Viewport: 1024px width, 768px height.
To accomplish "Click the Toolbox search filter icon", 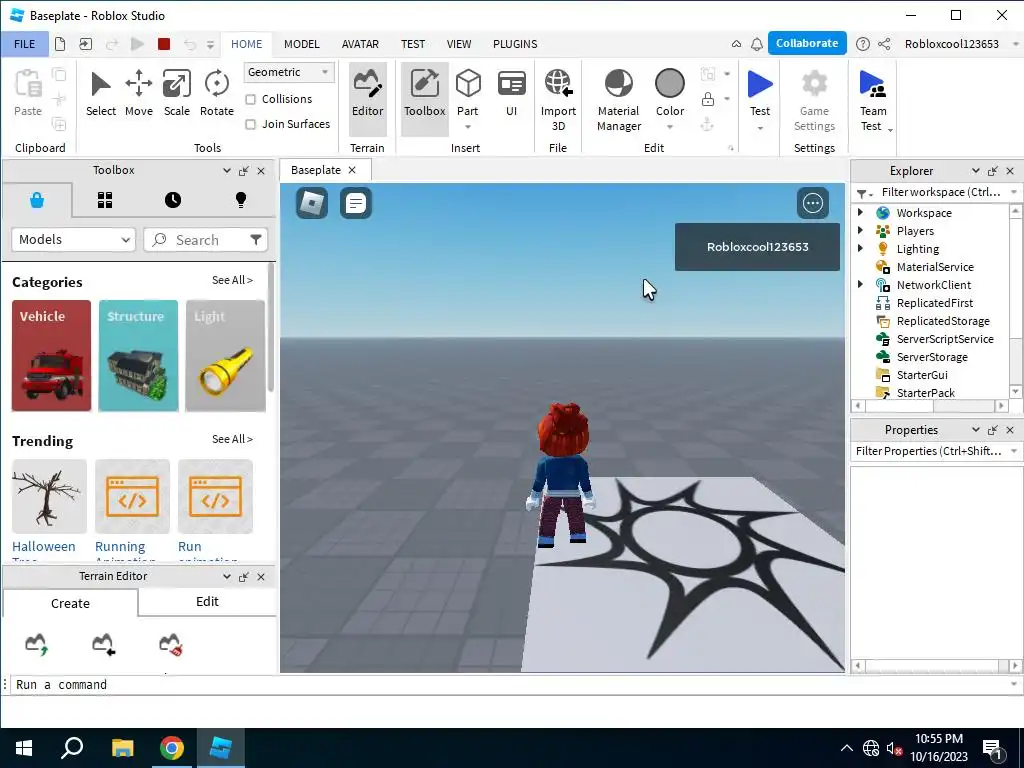I will pos(256,240).
